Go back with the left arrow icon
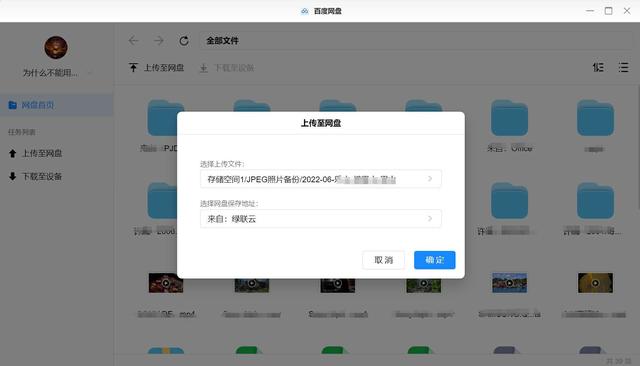The width and height of the screenshot is (640, 366). (x=133, y=40)
